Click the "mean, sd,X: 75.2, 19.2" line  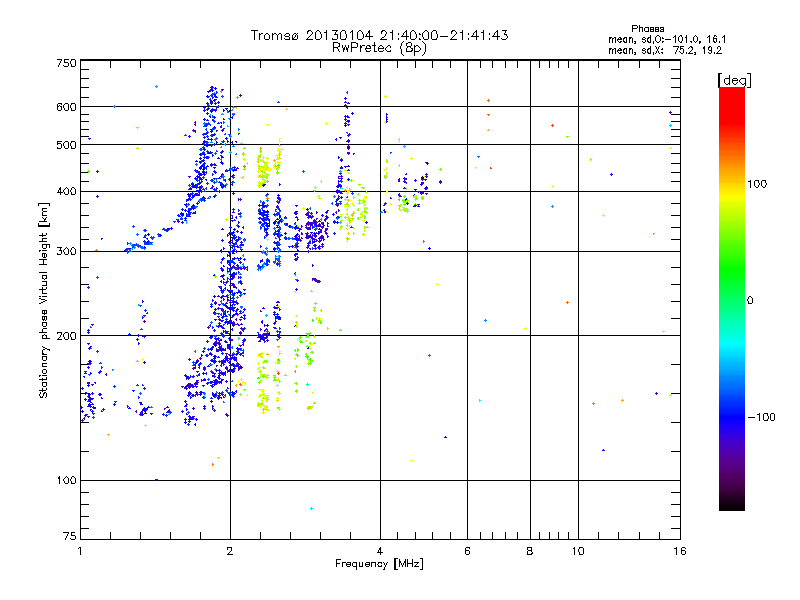click(665, 50)
